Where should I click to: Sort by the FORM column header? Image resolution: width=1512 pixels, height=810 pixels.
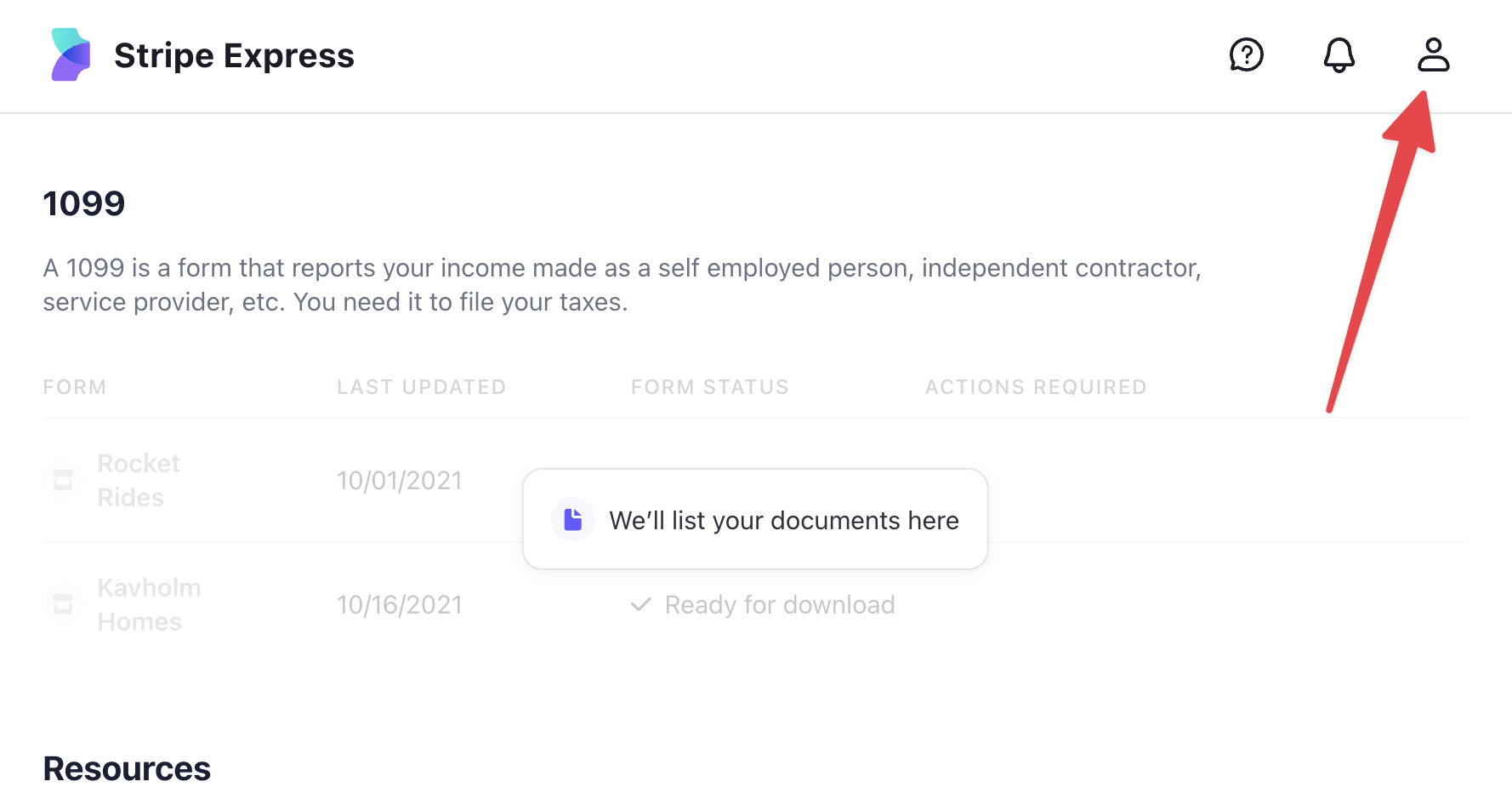coord(75,386)
